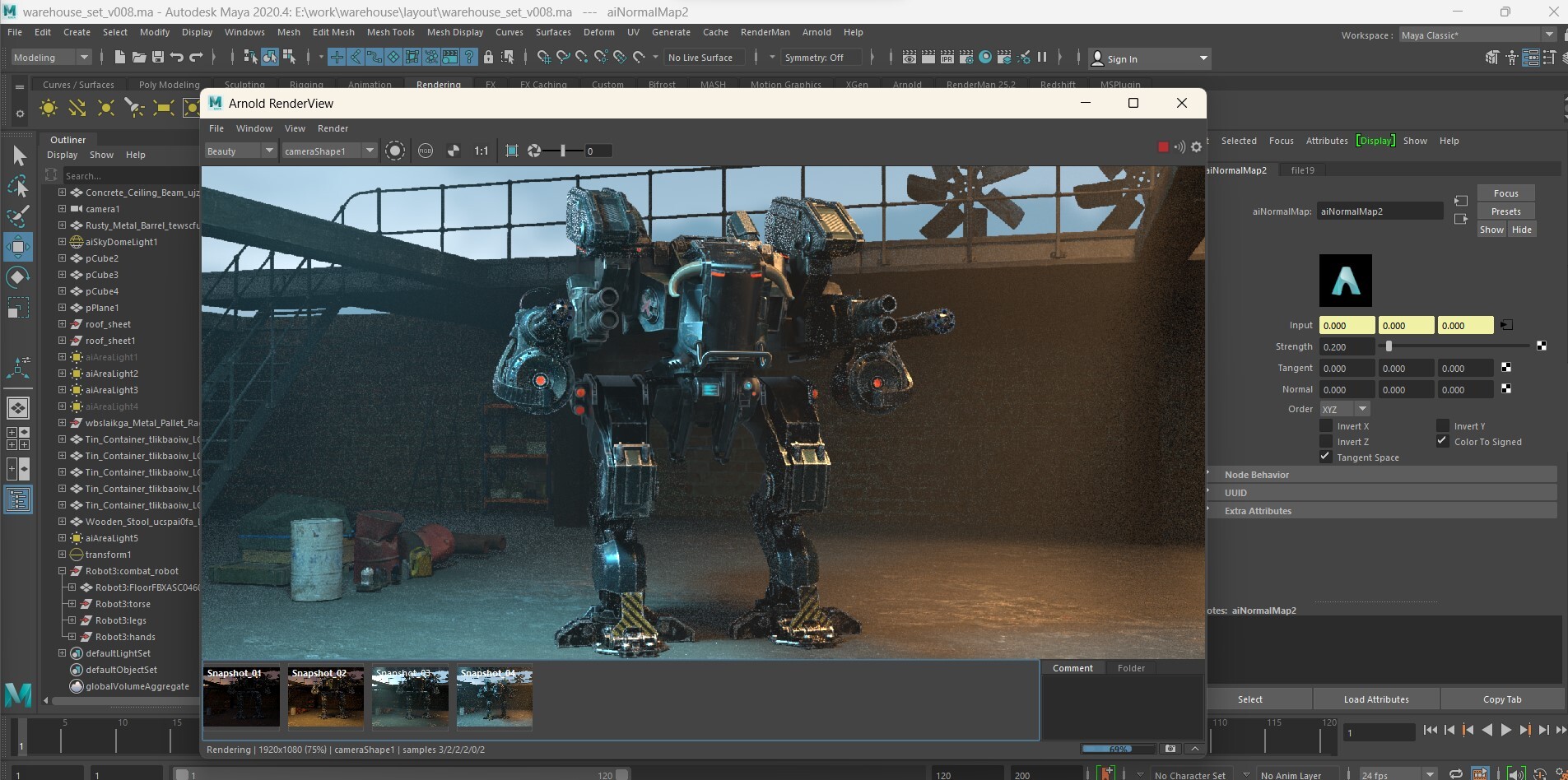Image resolution: width=1568 pixels, height=780 pixels.
Task: Collapse Robot3:combat_robot in Outliner
Action: click(62, 570)
